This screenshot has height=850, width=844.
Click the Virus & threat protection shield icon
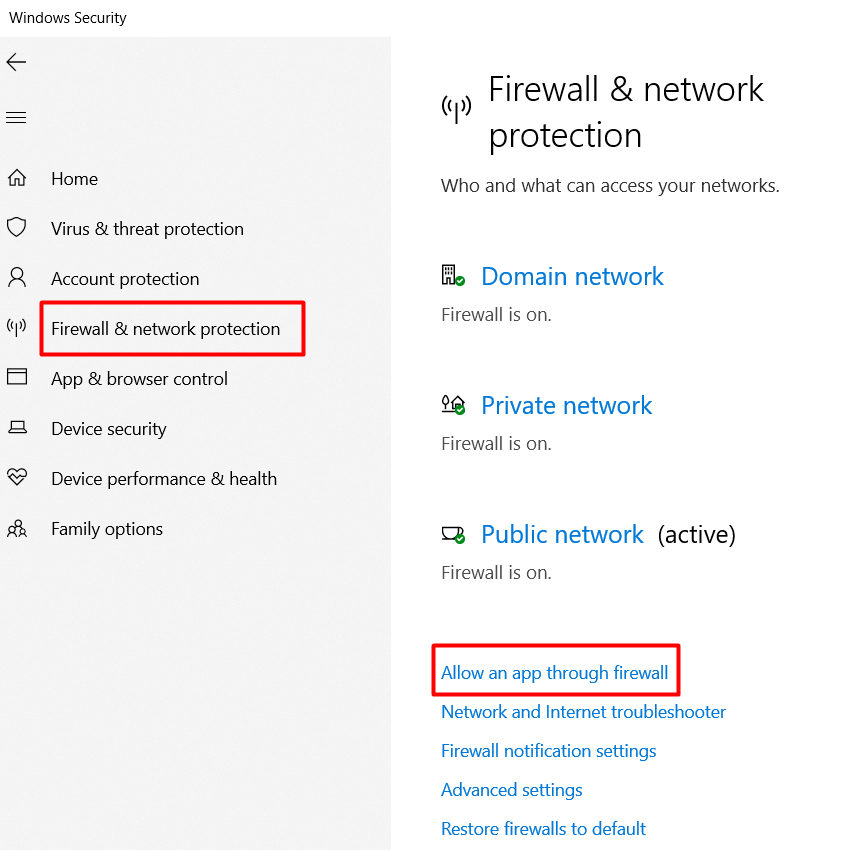17,228
